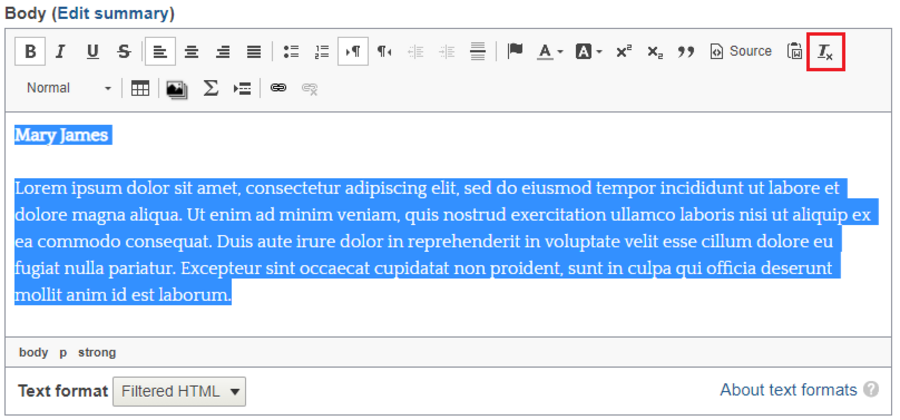
Task: Toggle Underline formatting
Action: [x=92, y=52]
